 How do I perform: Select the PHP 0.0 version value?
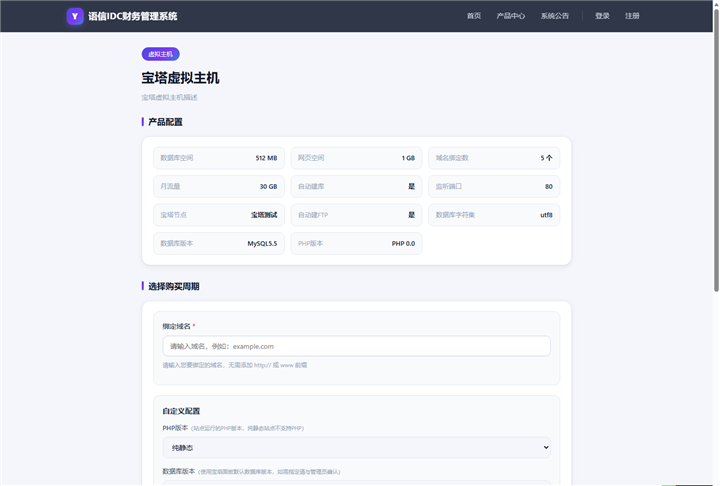(x=403, y=243)
